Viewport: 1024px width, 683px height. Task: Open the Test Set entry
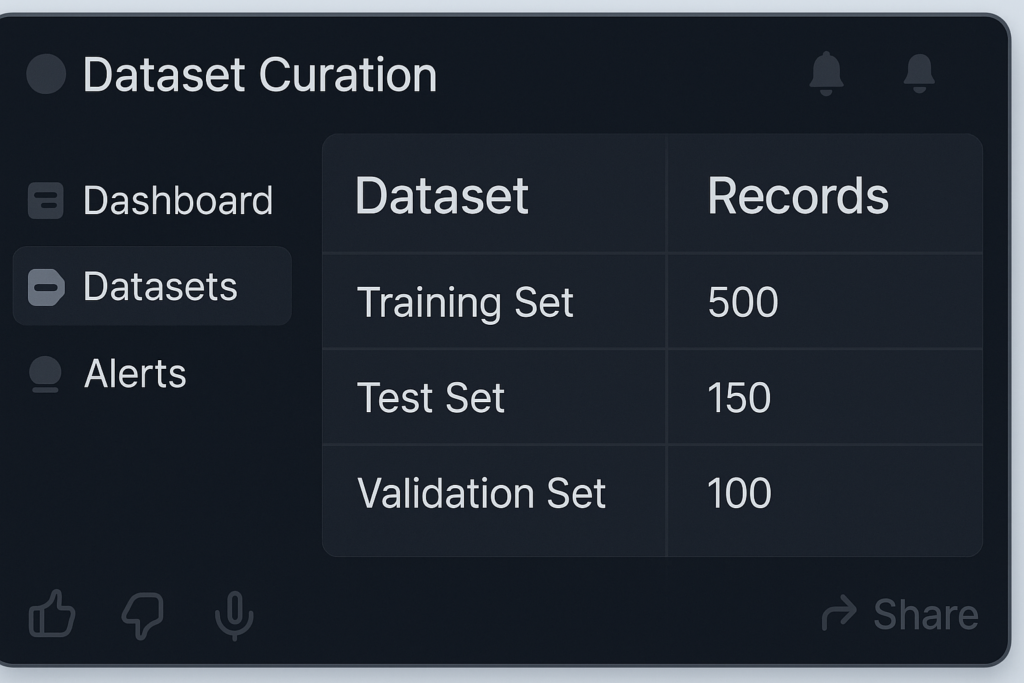(x=431, y=398)
